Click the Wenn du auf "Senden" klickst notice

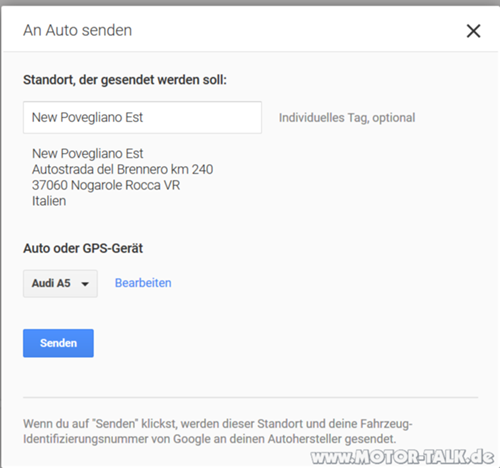[218, 424]
